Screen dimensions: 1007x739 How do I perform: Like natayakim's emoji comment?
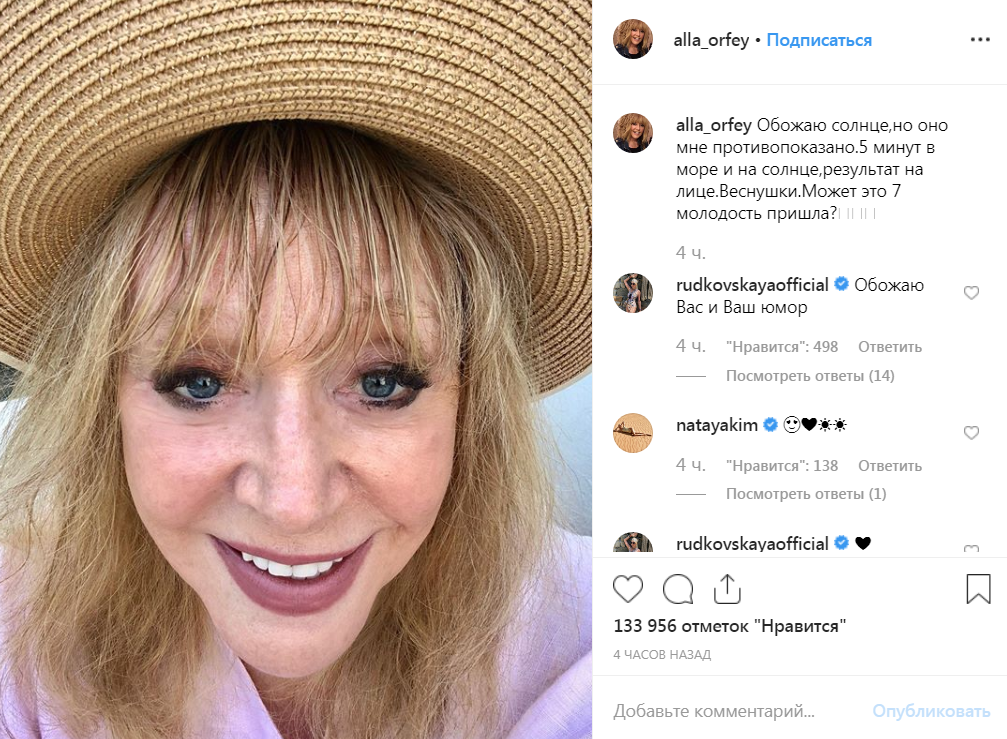971,433
